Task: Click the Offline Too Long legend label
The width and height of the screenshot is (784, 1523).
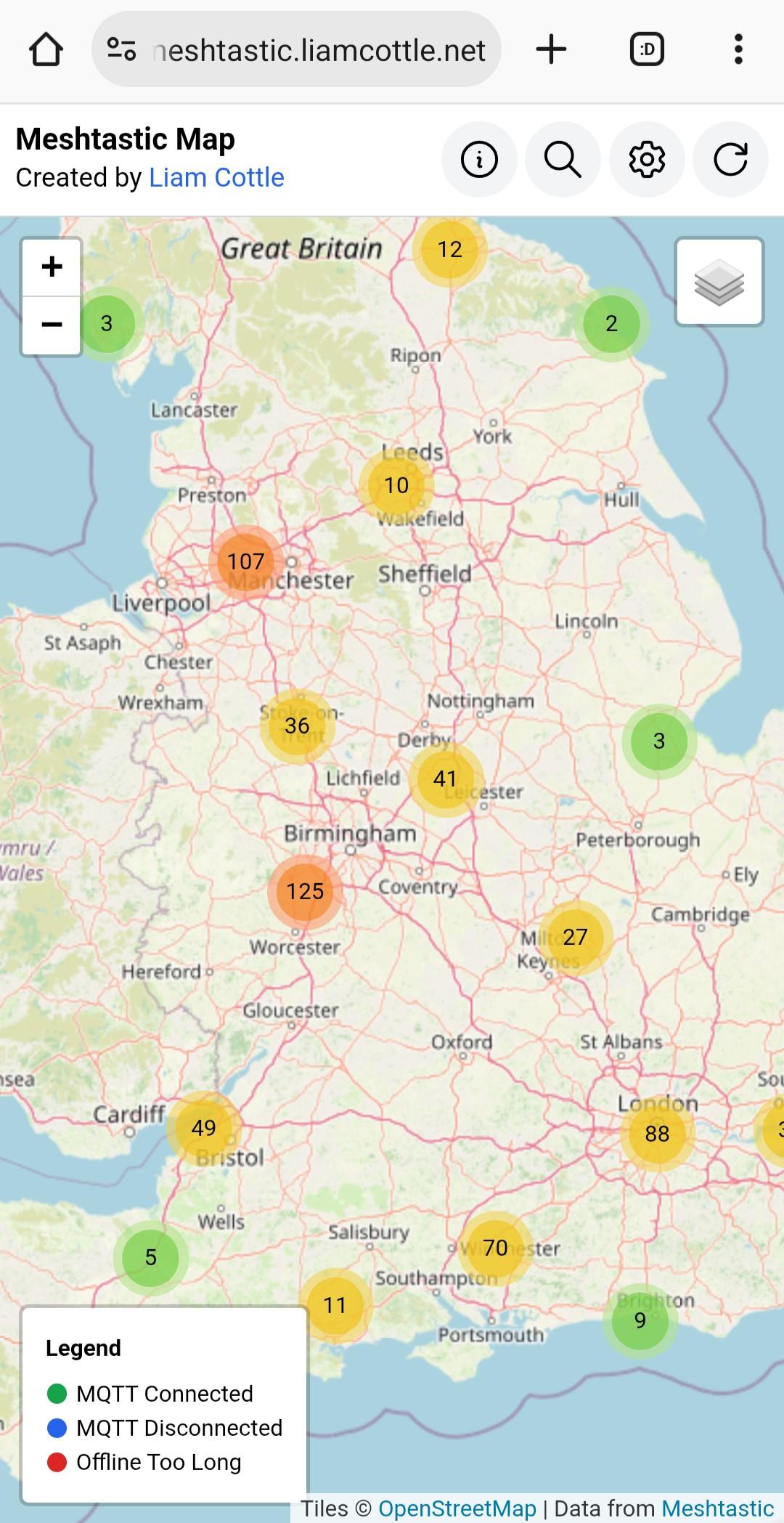Action: click(159, 1462)
